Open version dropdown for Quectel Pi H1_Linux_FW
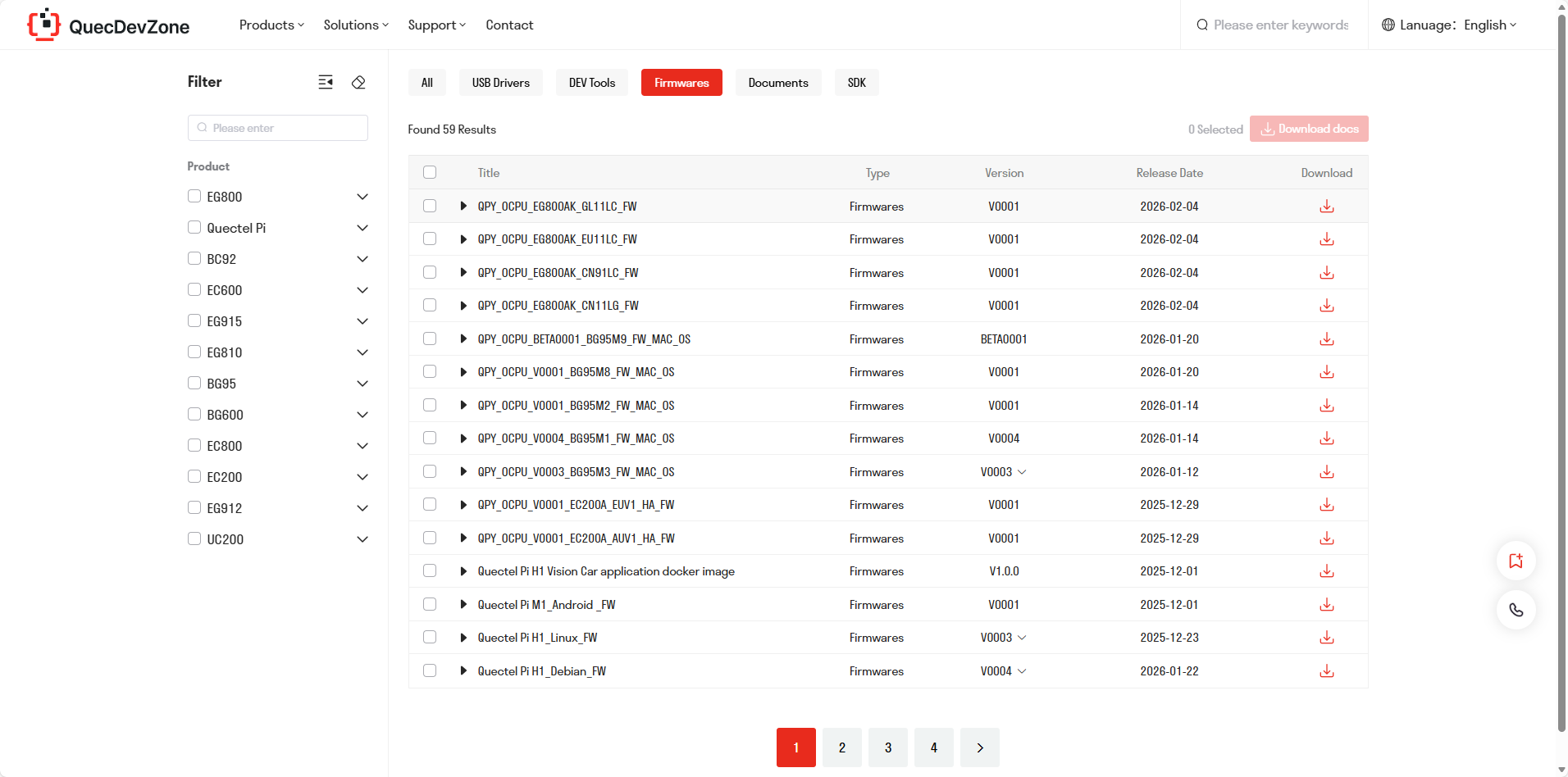The height and width of the screenshot is (777, 1568). coord(1022,638)
